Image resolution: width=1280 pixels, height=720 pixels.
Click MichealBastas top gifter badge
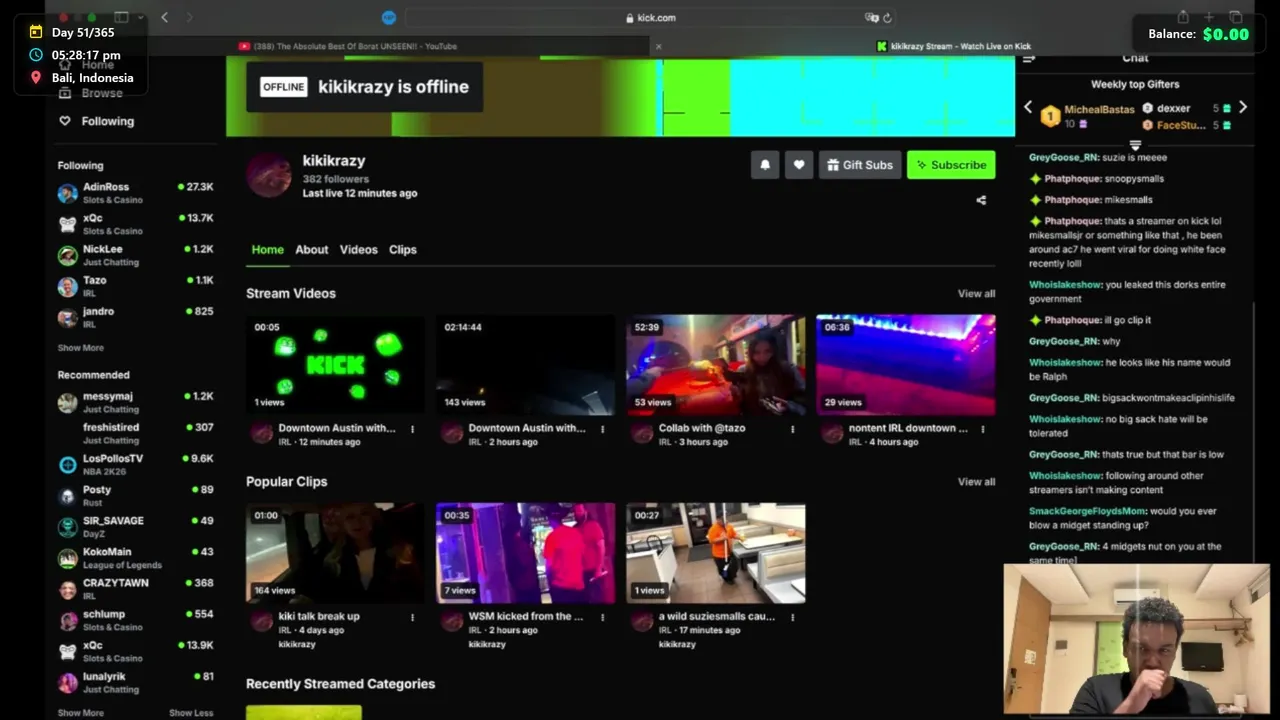tap(1050, 116)
